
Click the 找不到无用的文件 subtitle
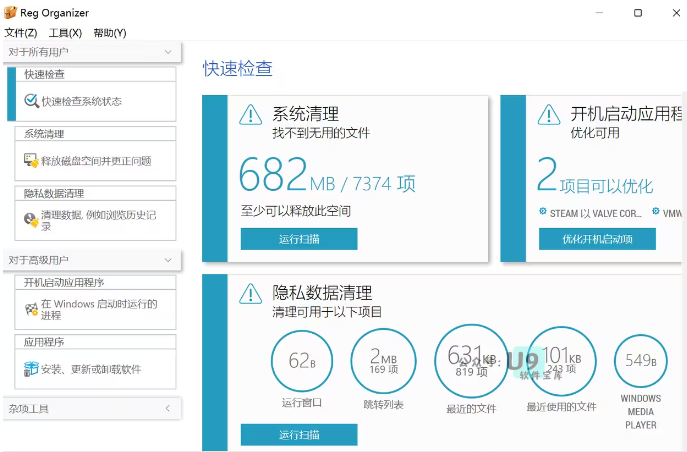(x=321, y=133)
